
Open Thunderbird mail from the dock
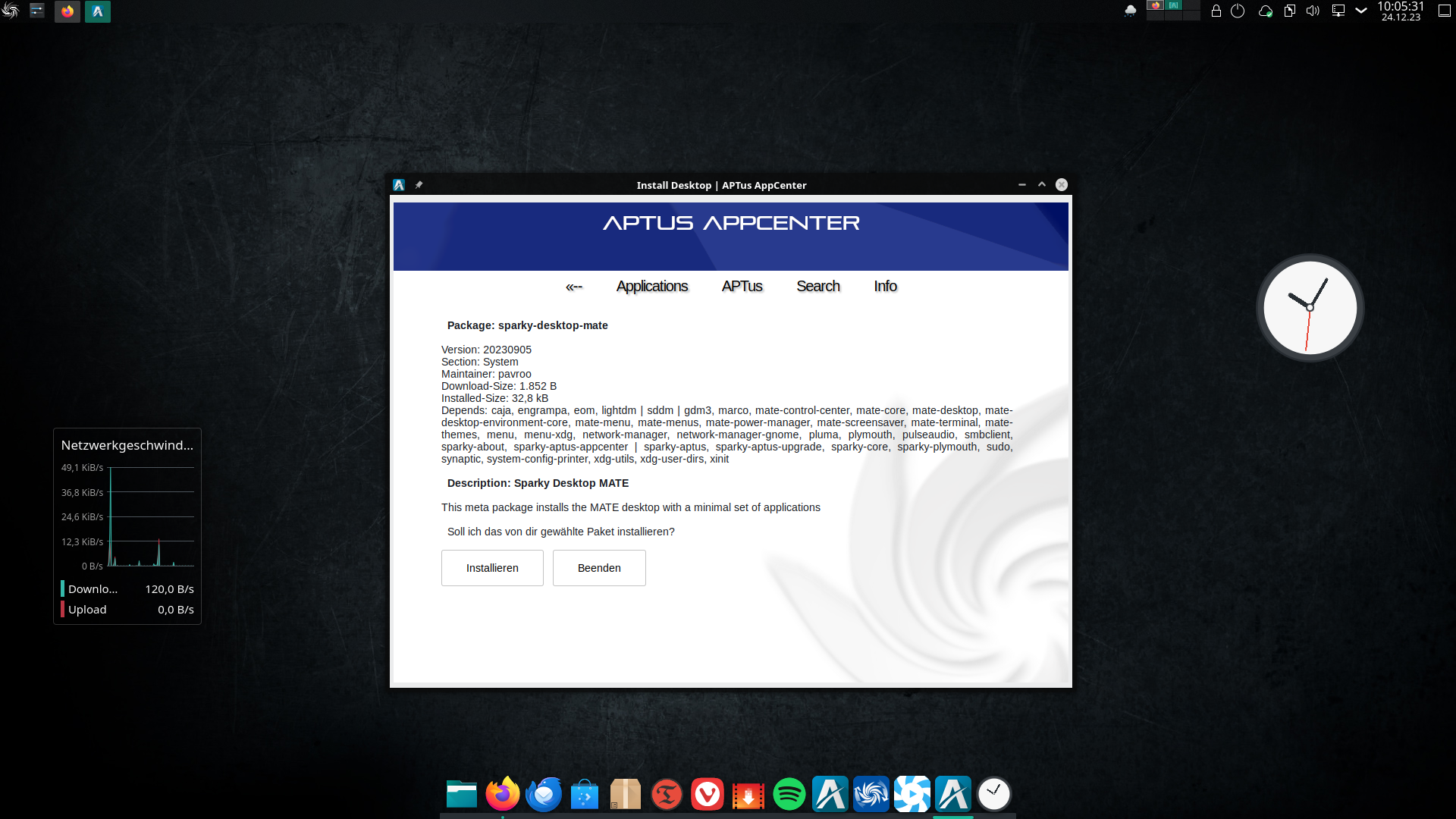coord(543,795)
